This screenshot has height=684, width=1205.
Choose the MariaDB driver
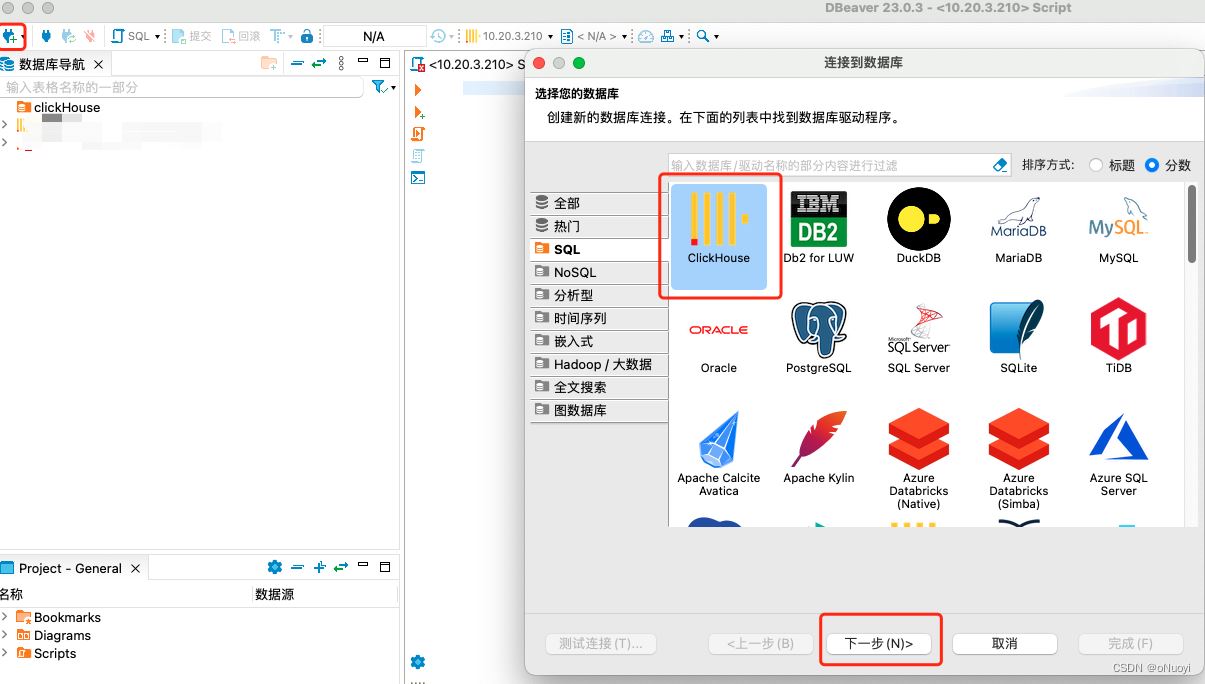[1019, 228]
